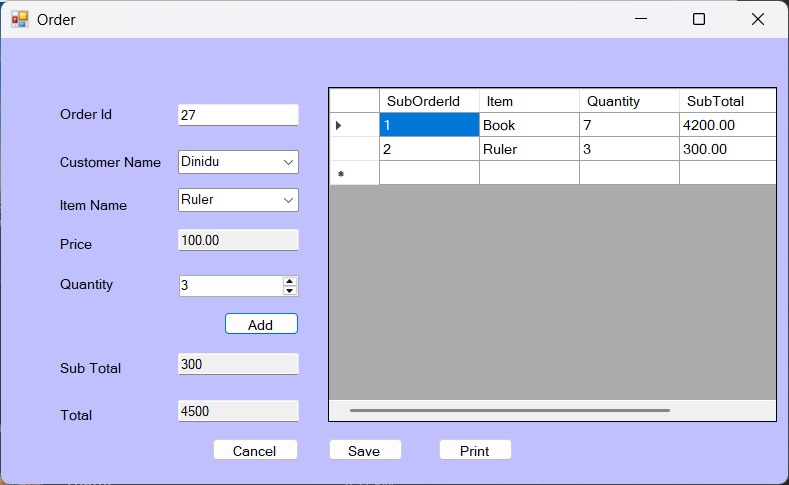Click the Item column header
Viewport: 789px width, 485px height.
point(528,101)
